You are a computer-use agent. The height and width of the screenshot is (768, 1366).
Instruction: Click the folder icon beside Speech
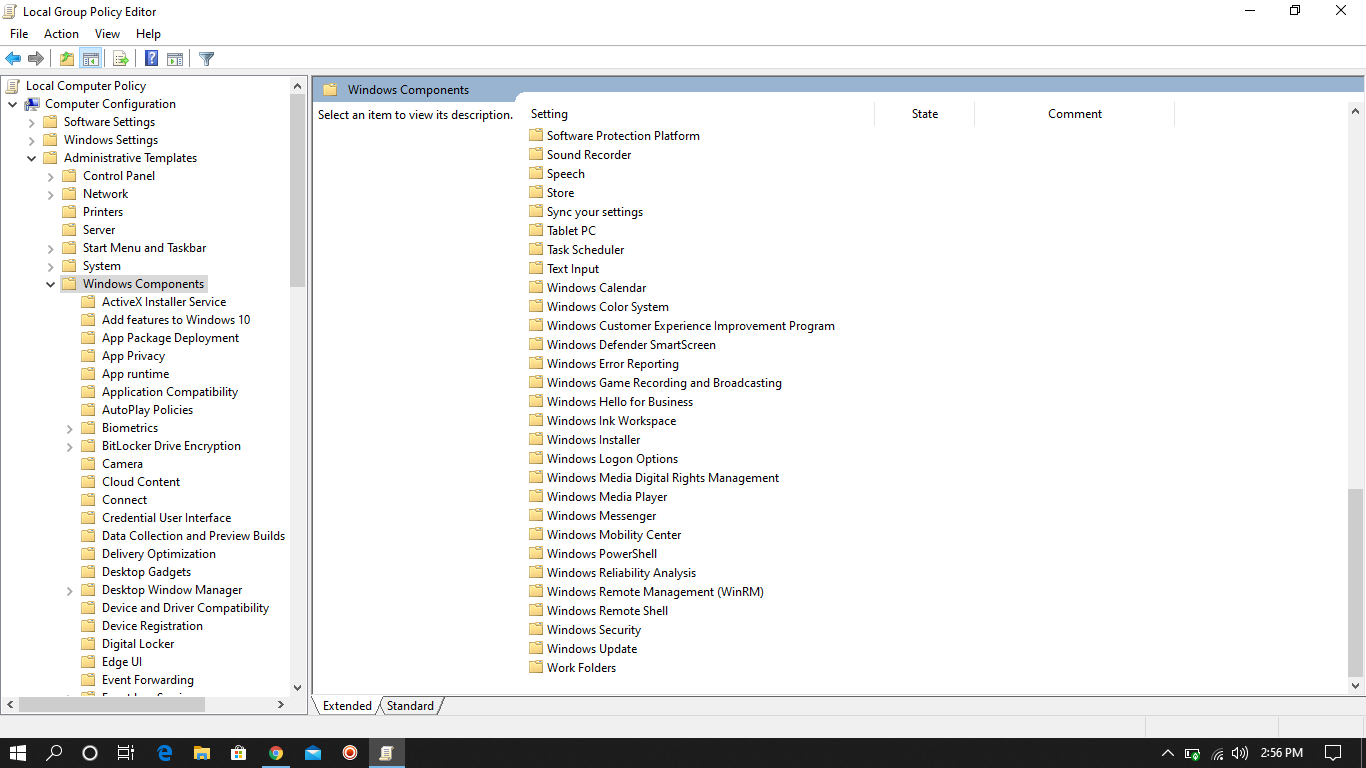pyautogui.click(x=536, y=174)
